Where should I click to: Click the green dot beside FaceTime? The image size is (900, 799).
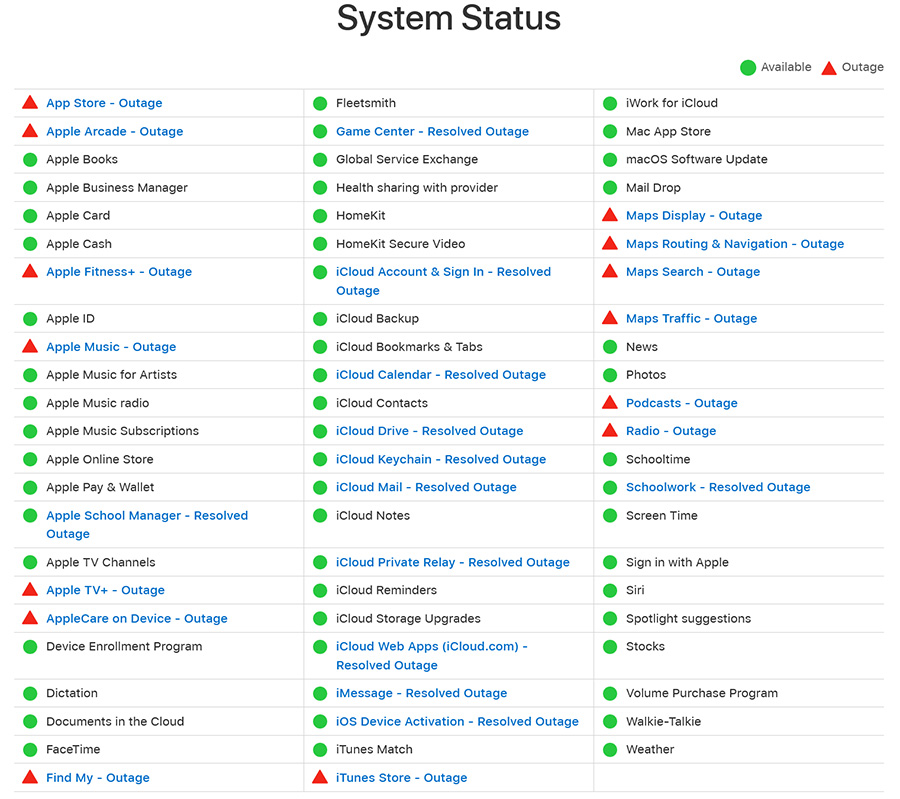(x=30, y=749)
